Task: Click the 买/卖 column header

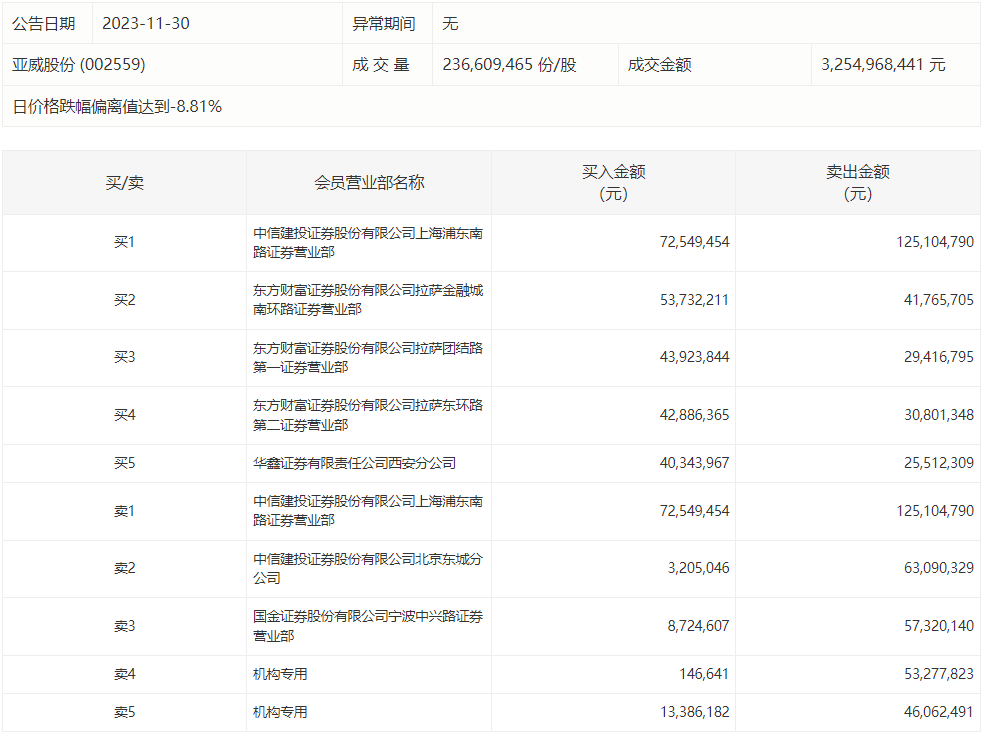Action: pyautogui.click(x=124, y=183)
